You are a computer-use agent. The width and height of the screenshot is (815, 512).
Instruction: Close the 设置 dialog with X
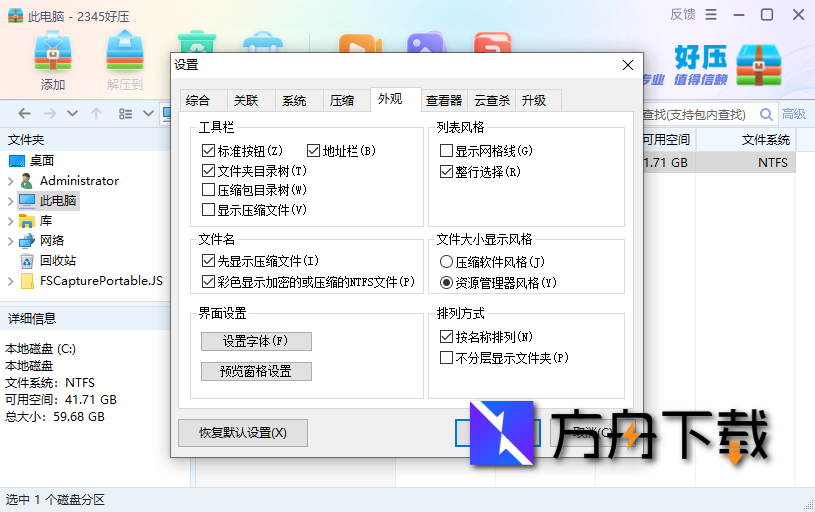pyautogui.click(x=628, y=65)
